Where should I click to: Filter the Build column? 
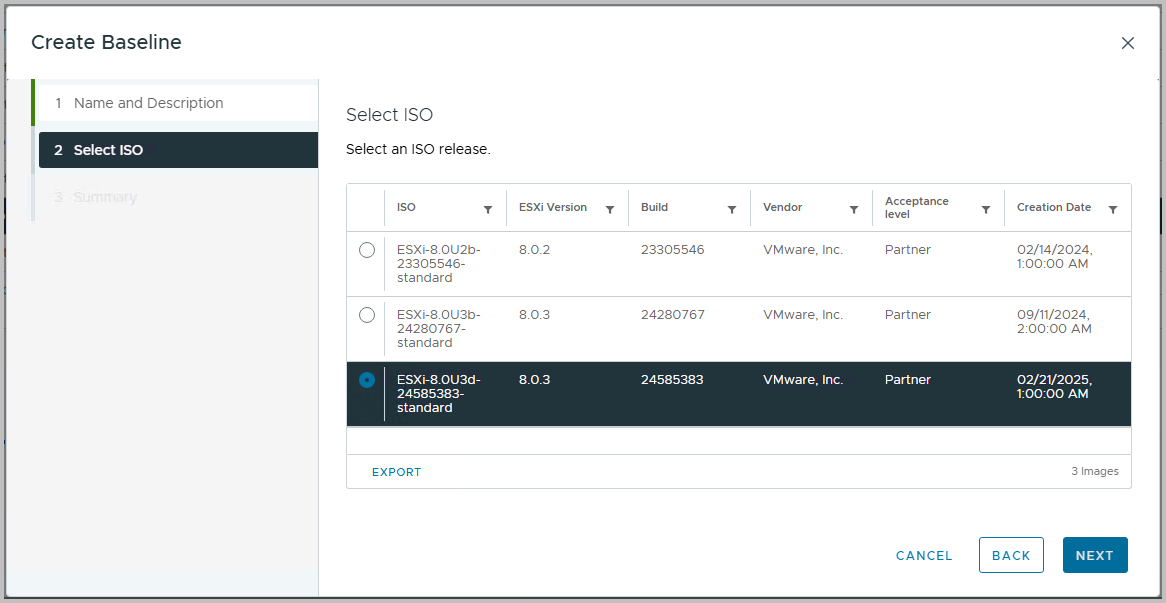[734, 208]
